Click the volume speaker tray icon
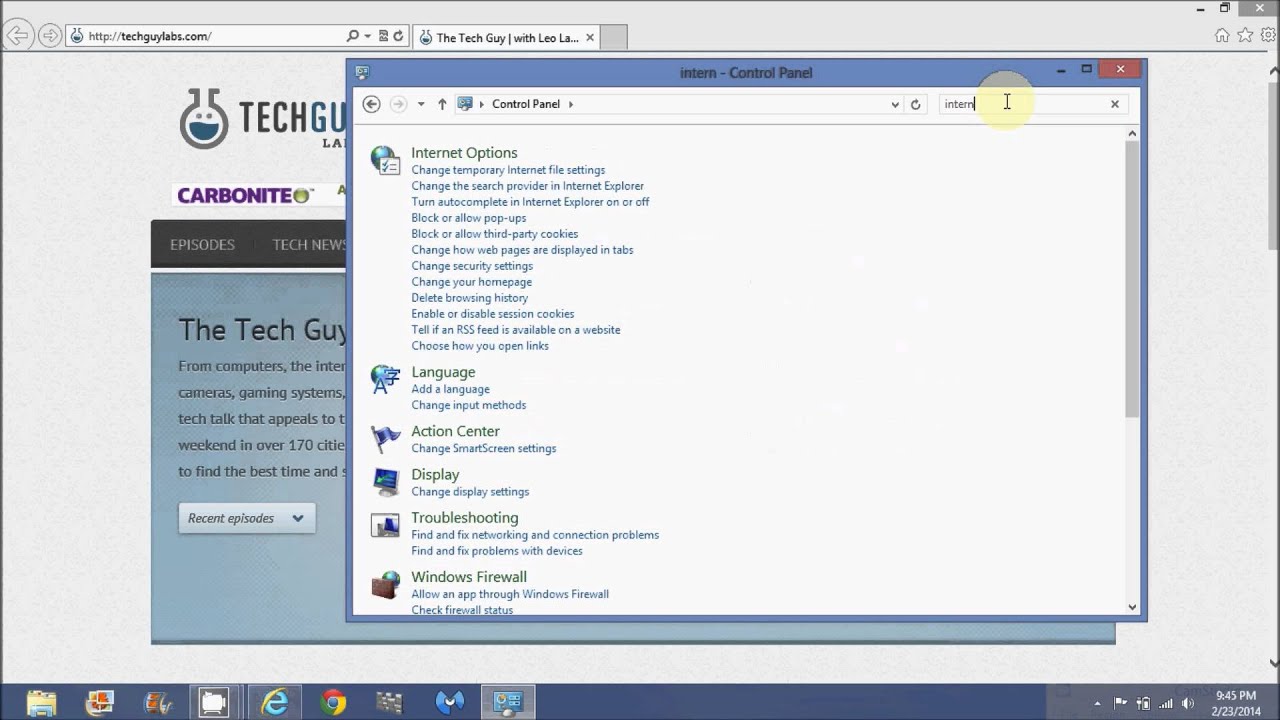This screenshot has height=720, width=1280. [1188, 703]
